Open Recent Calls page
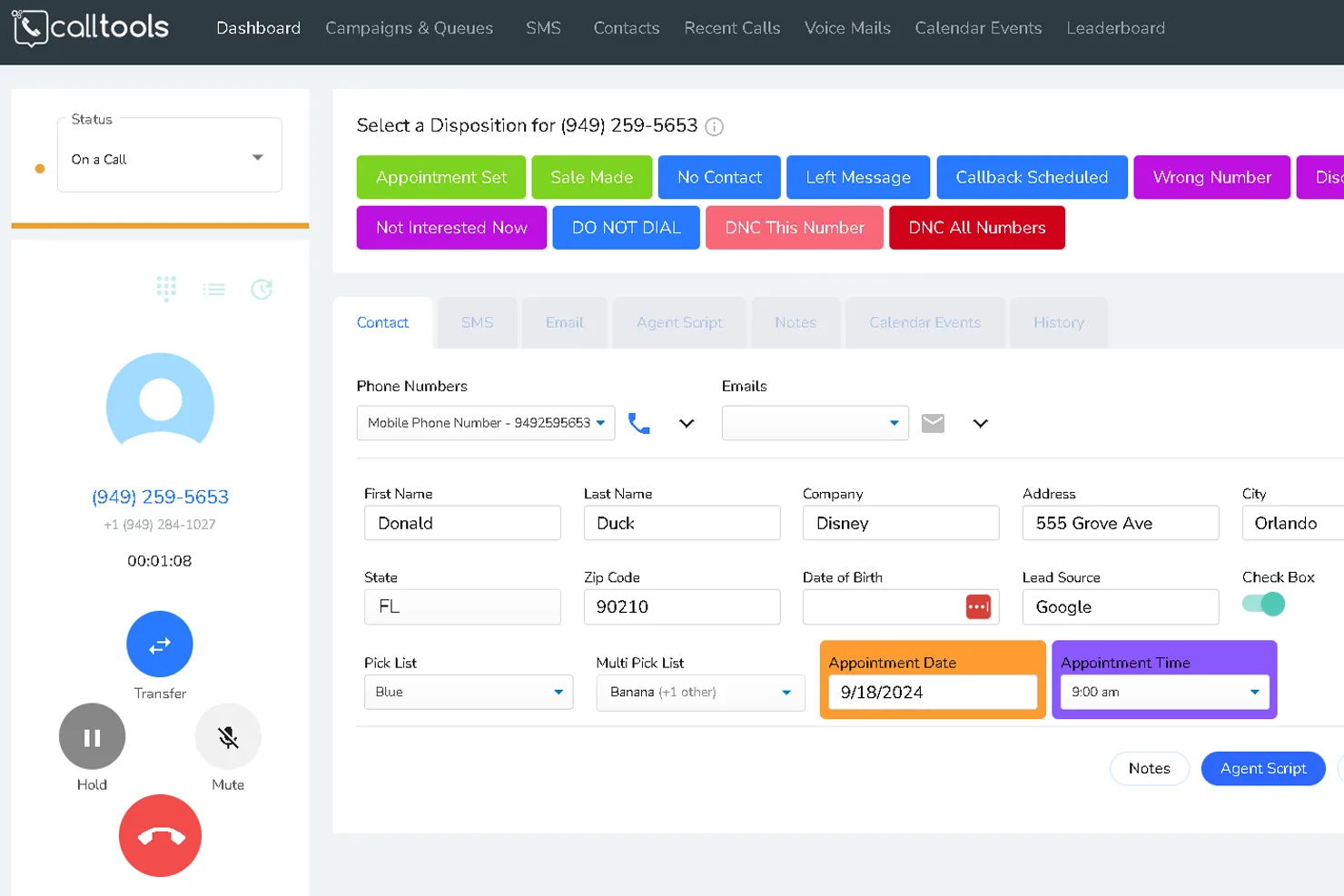 [732, 28]
